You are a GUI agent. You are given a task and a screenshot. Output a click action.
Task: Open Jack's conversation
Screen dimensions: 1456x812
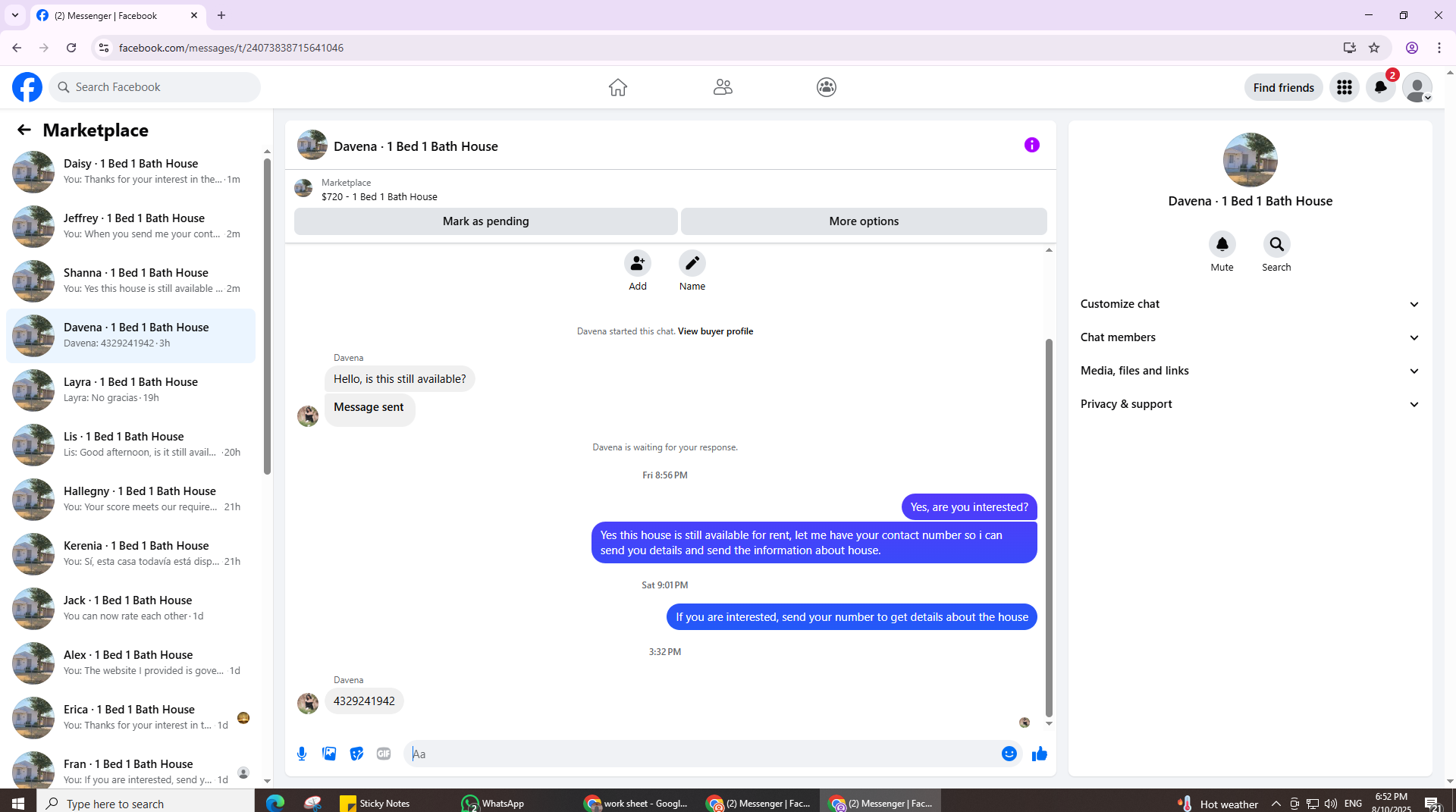tap(131, 608)
